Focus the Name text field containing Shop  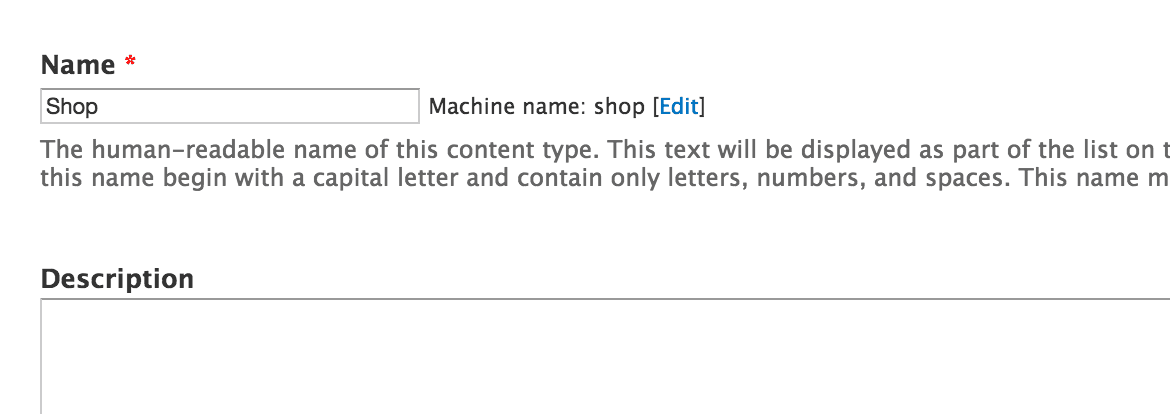230,106
